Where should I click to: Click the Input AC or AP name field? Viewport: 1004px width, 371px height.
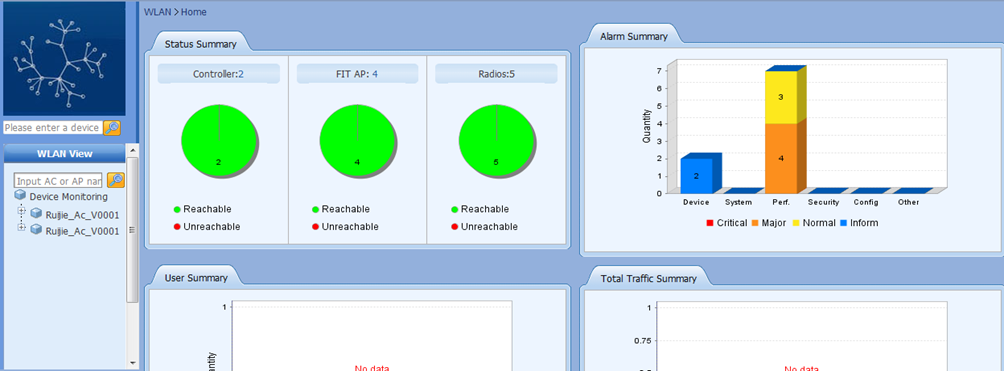[x=59, y=181]
